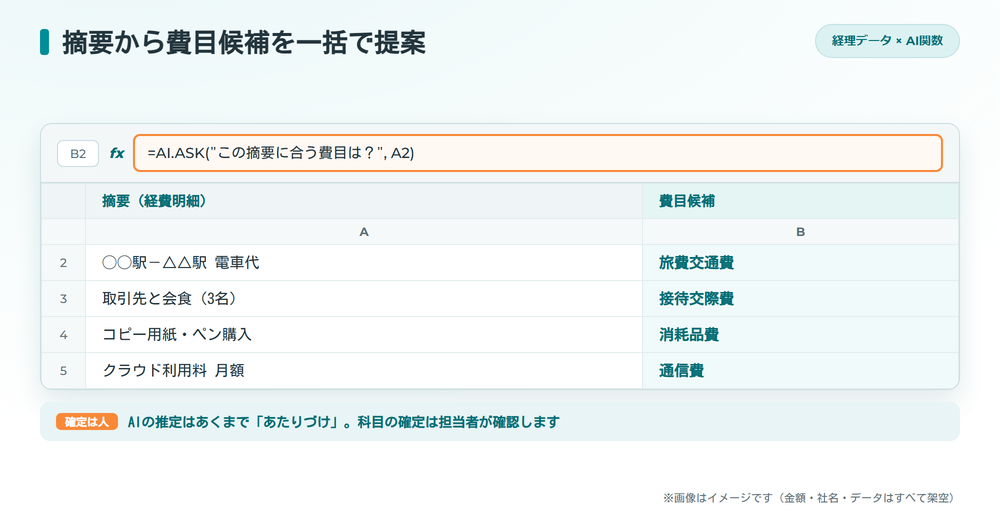Click the AI.ASK formula bar
This screenshot has height=523, width=1000.
[538, 153]
